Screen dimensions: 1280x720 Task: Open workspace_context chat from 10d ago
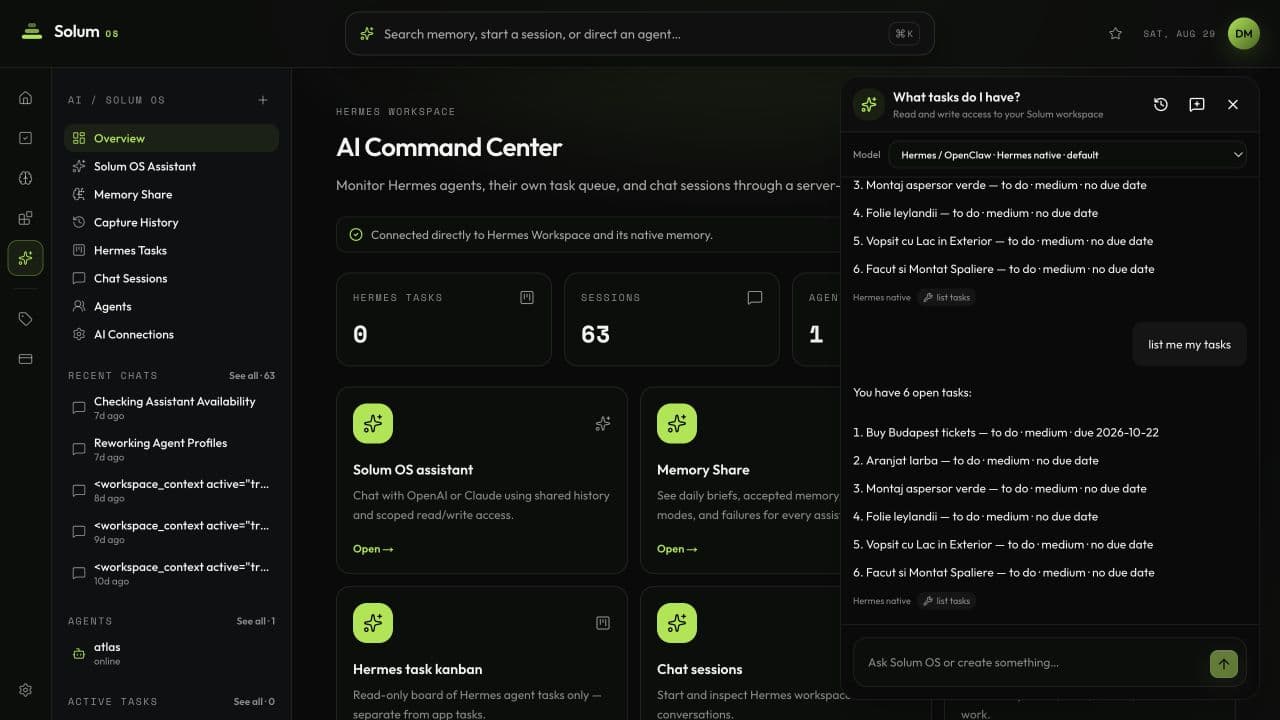(171, 573)
